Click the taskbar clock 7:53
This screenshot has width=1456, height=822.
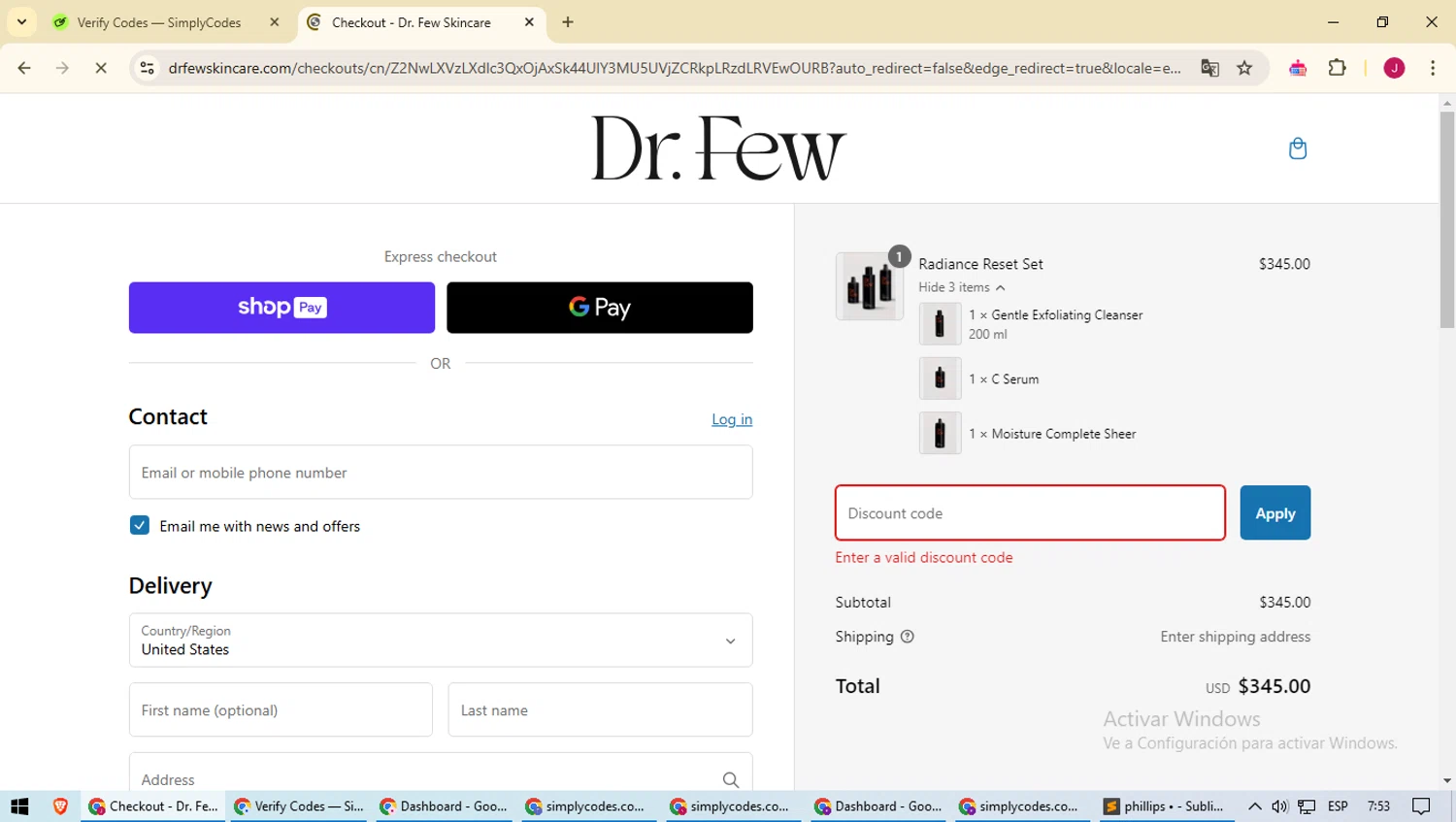[x=1378, y=806]
